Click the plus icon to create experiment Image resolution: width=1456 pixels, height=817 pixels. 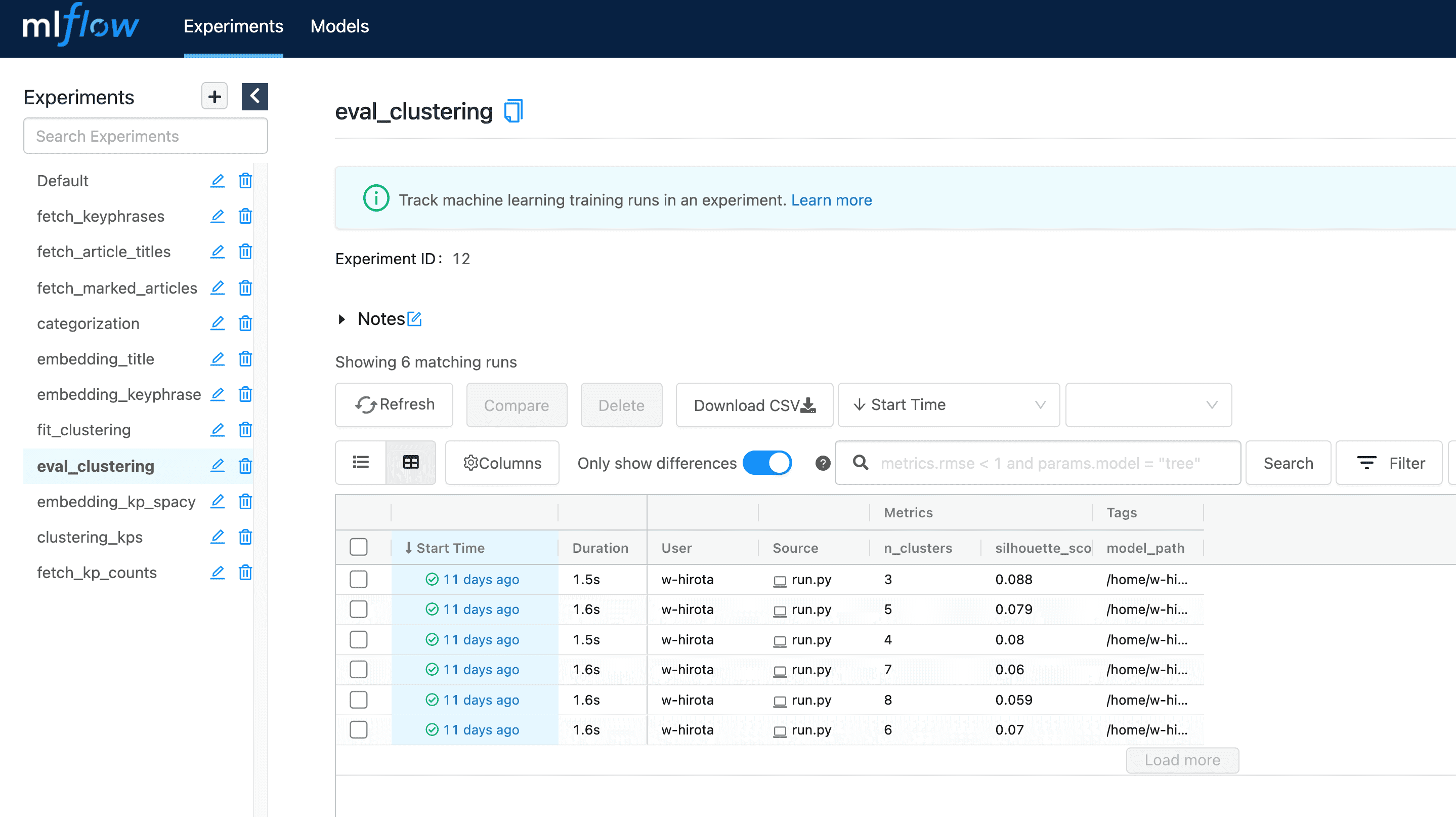tap(214, 97)
